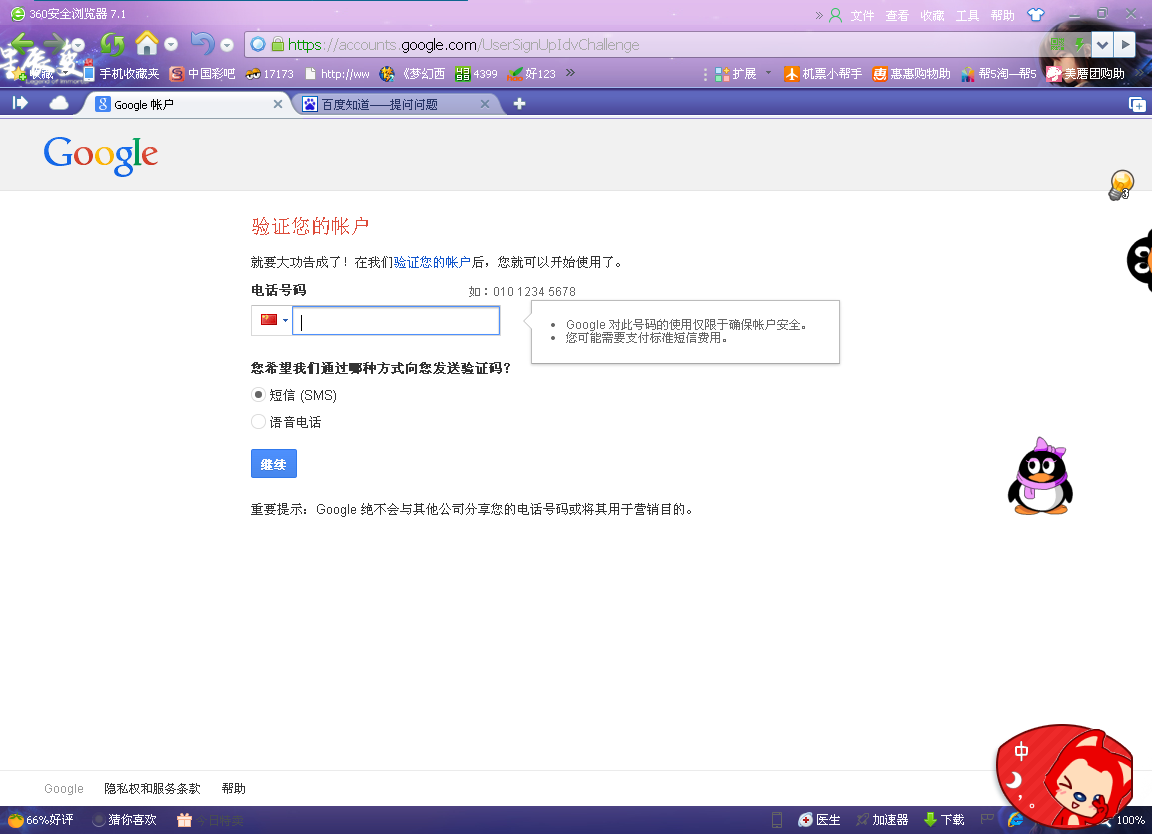Open the http://ww bookmark
Image resolution: width=1152 pixels, height=834 pixels.
337,73
